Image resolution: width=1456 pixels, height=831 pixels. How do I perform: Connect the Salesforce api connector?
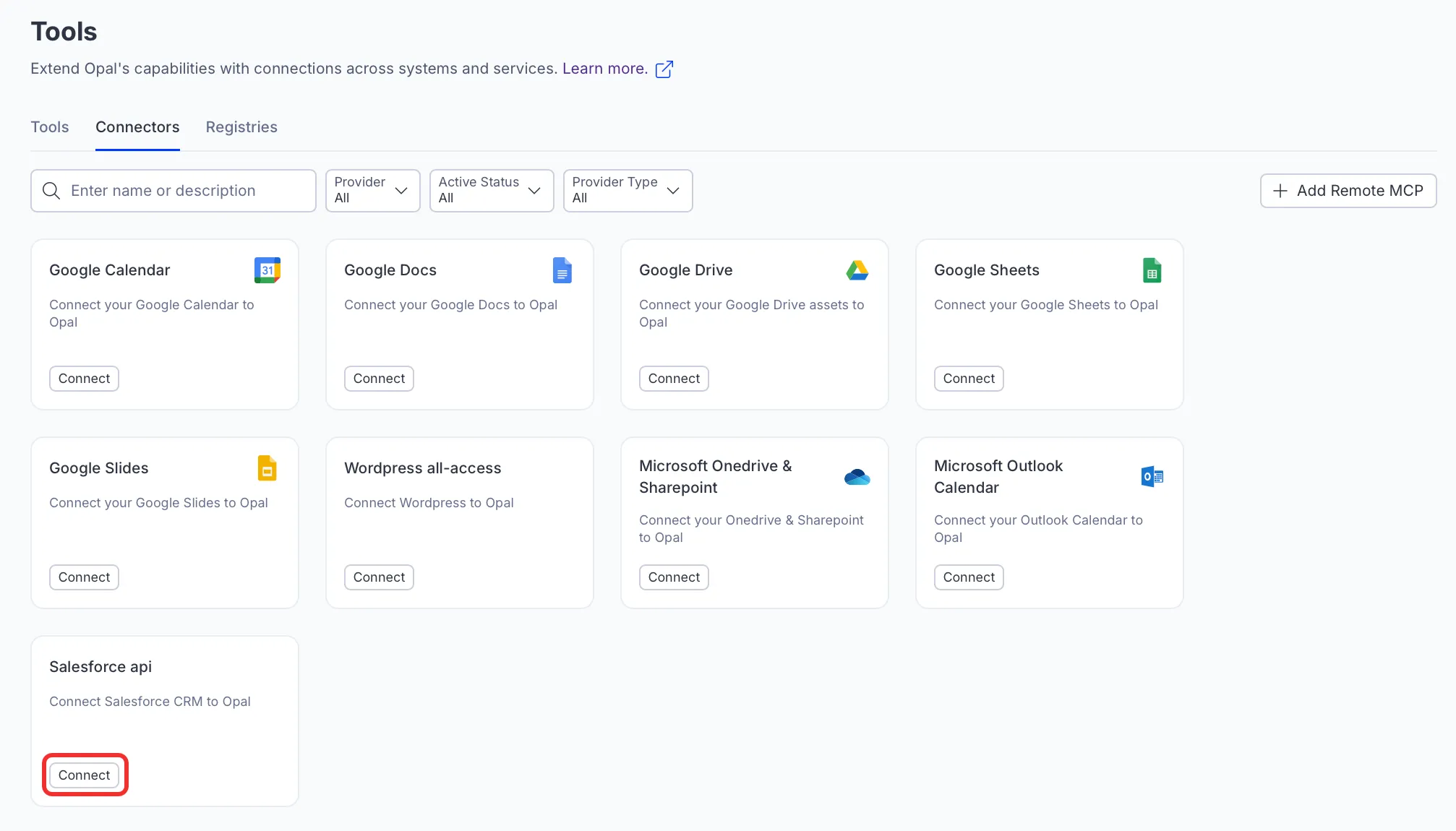84,775
